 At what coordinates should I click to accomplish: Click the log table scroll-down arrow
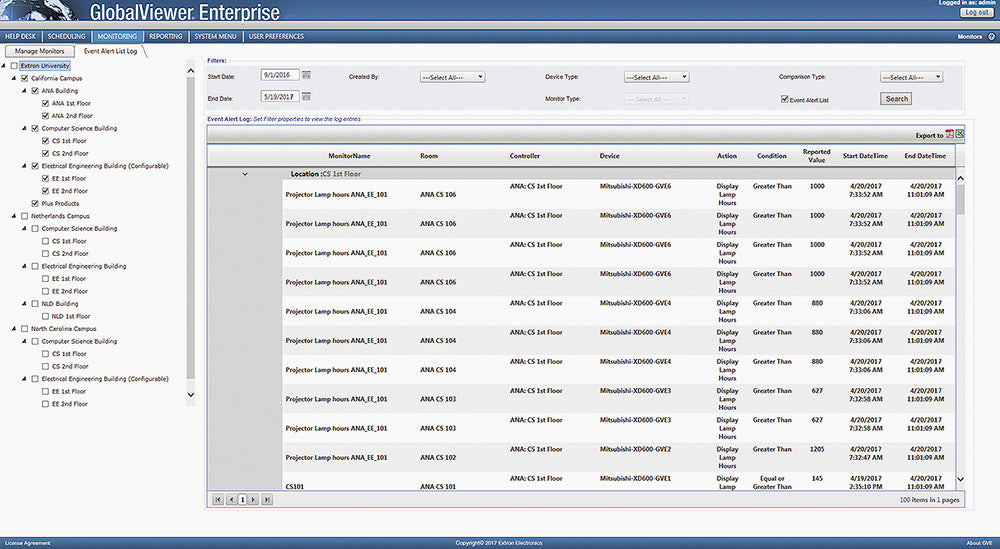pyautogui.click(x=960, y=479)
